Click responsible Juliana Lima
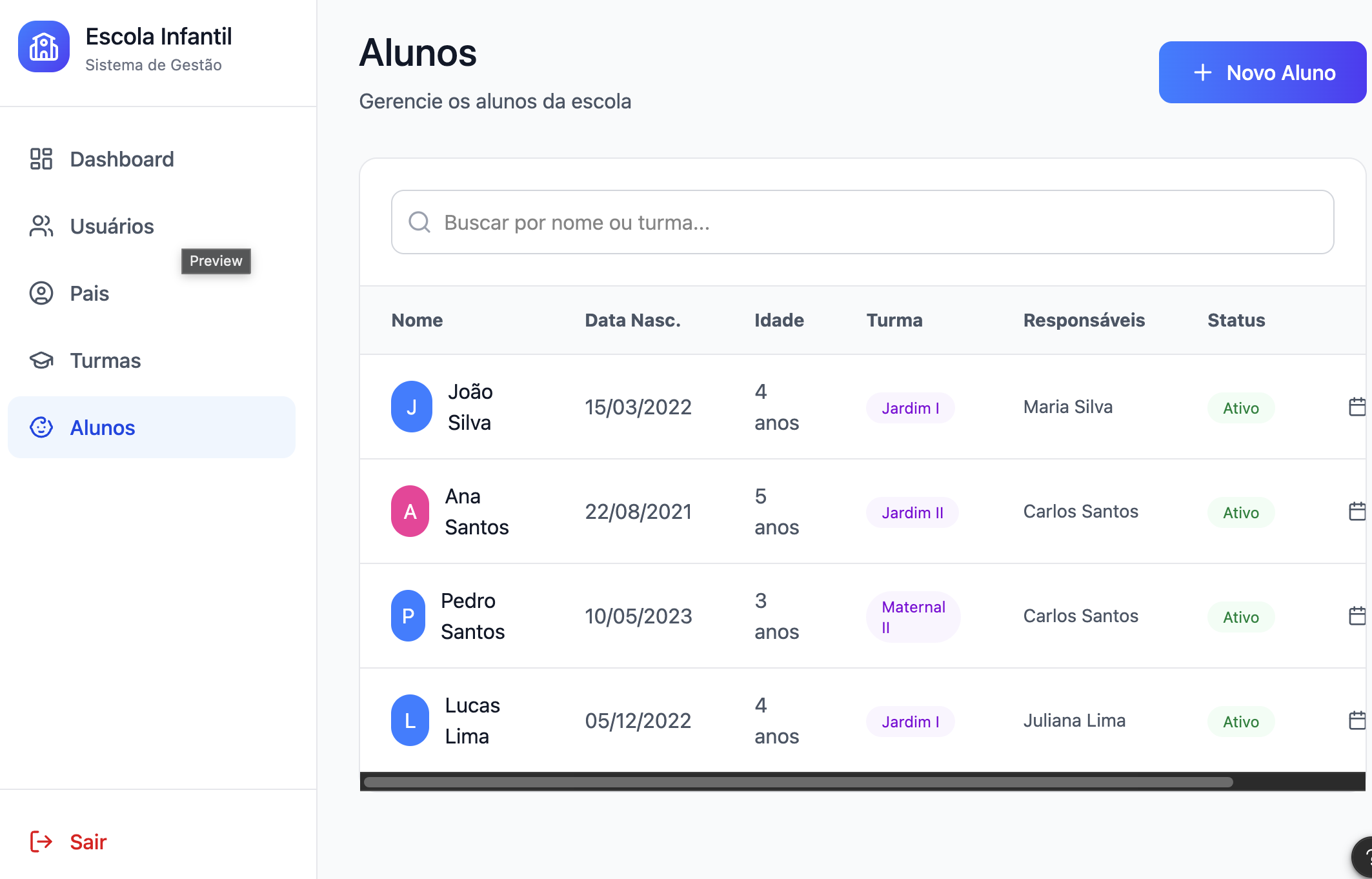The height and width of the screenshot is (879, 1372). (1074, 720)
